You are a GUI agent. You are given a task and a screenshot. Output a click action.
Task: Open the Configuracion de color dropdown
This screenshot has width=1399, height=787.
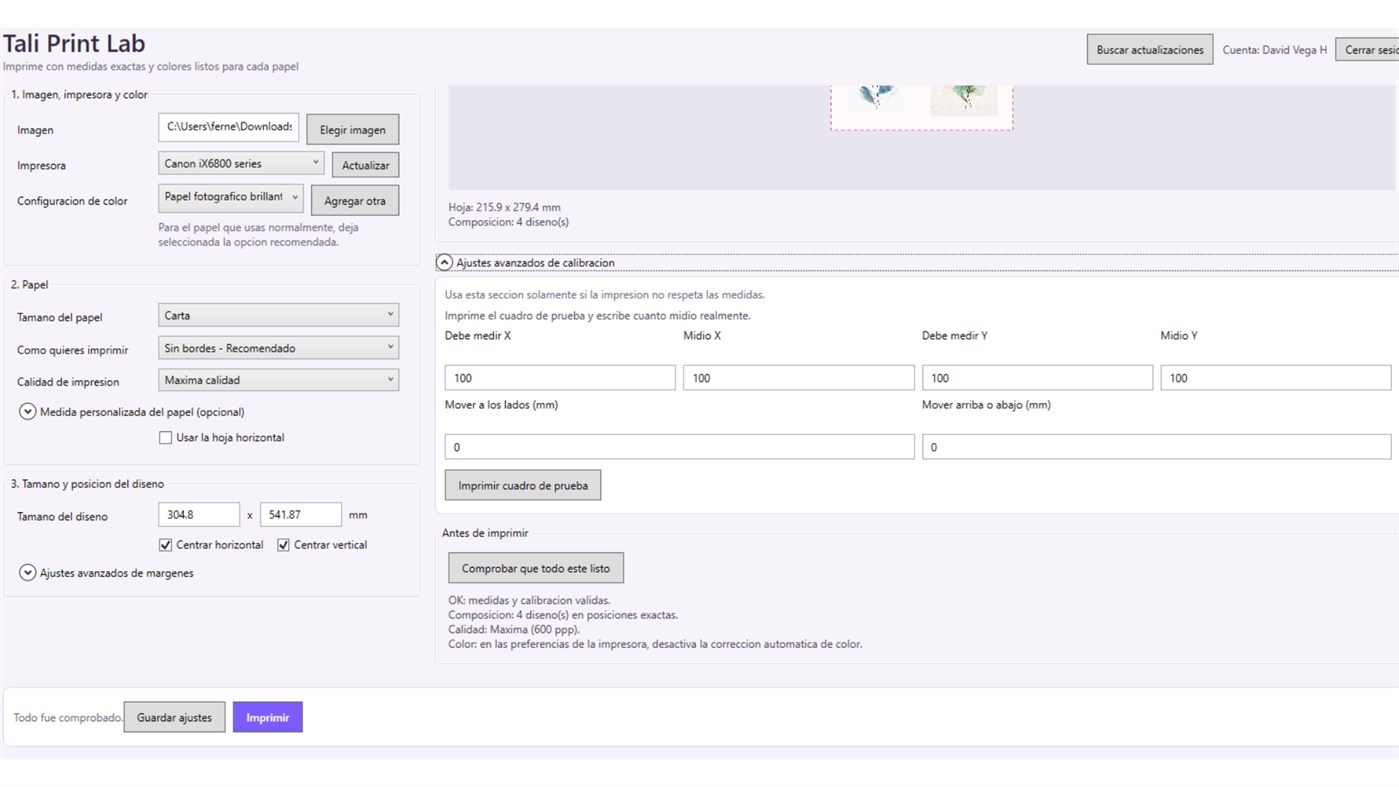click(x=230, y=198)
